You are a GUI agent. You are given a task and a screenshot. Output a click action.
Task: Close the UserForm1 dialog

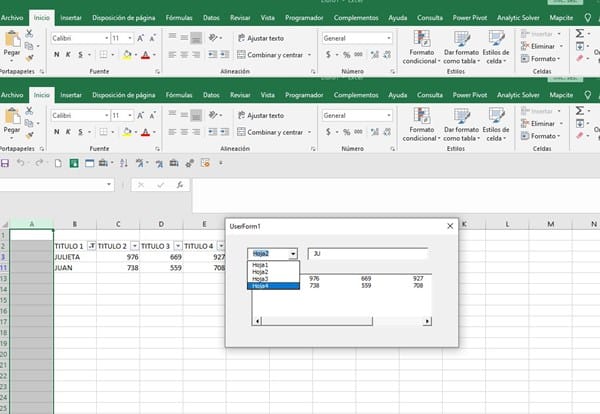coord(449,226)
